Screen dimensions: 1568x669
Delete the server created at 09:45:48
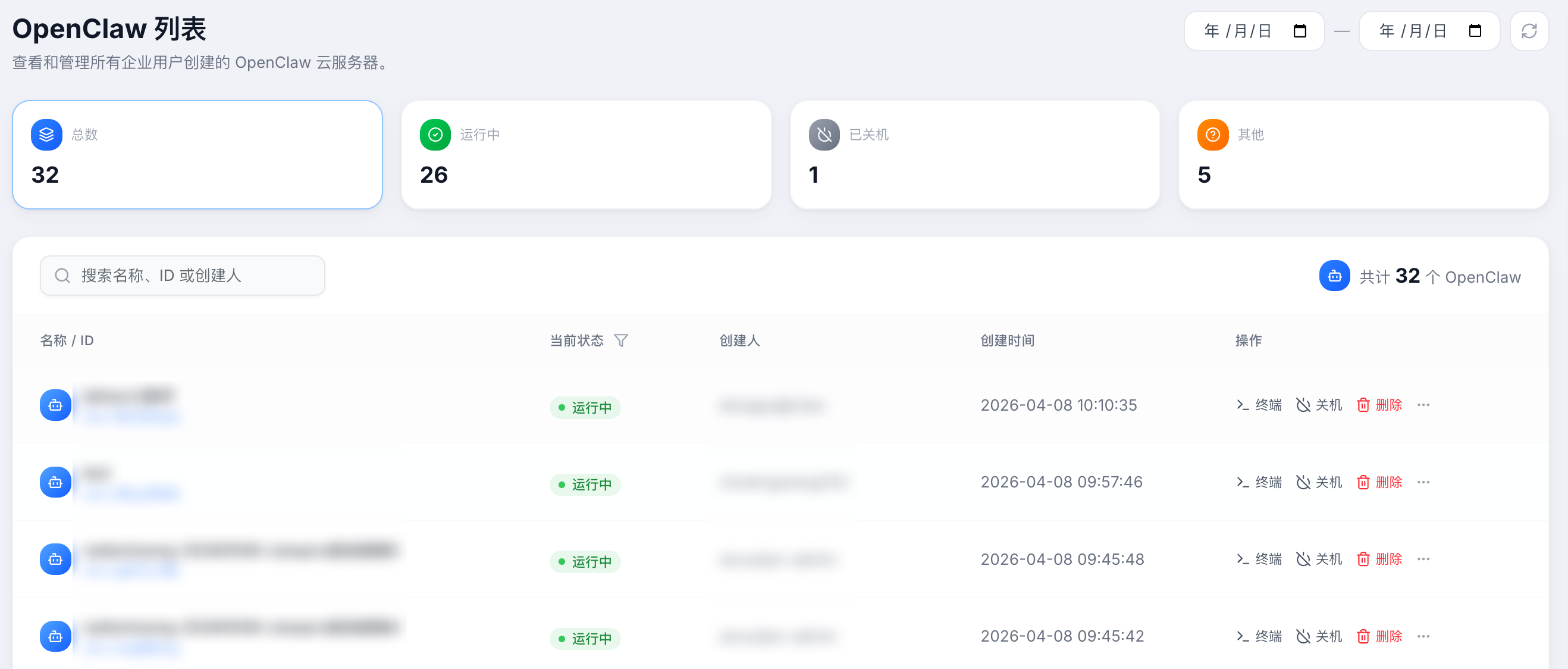click(1379, 559)
